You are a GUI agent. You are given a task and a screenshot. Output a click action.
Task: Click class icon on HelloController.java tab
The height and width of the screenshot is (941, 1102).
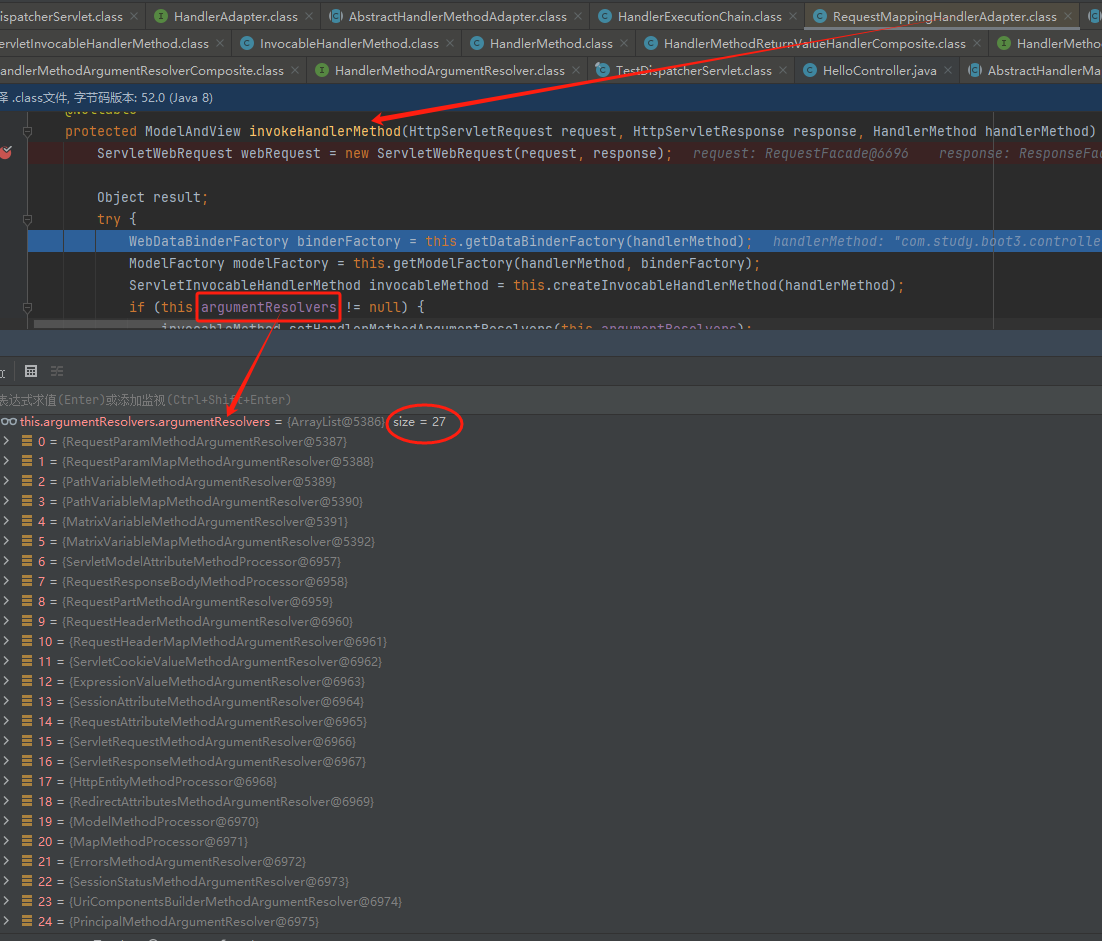(810, 70)
